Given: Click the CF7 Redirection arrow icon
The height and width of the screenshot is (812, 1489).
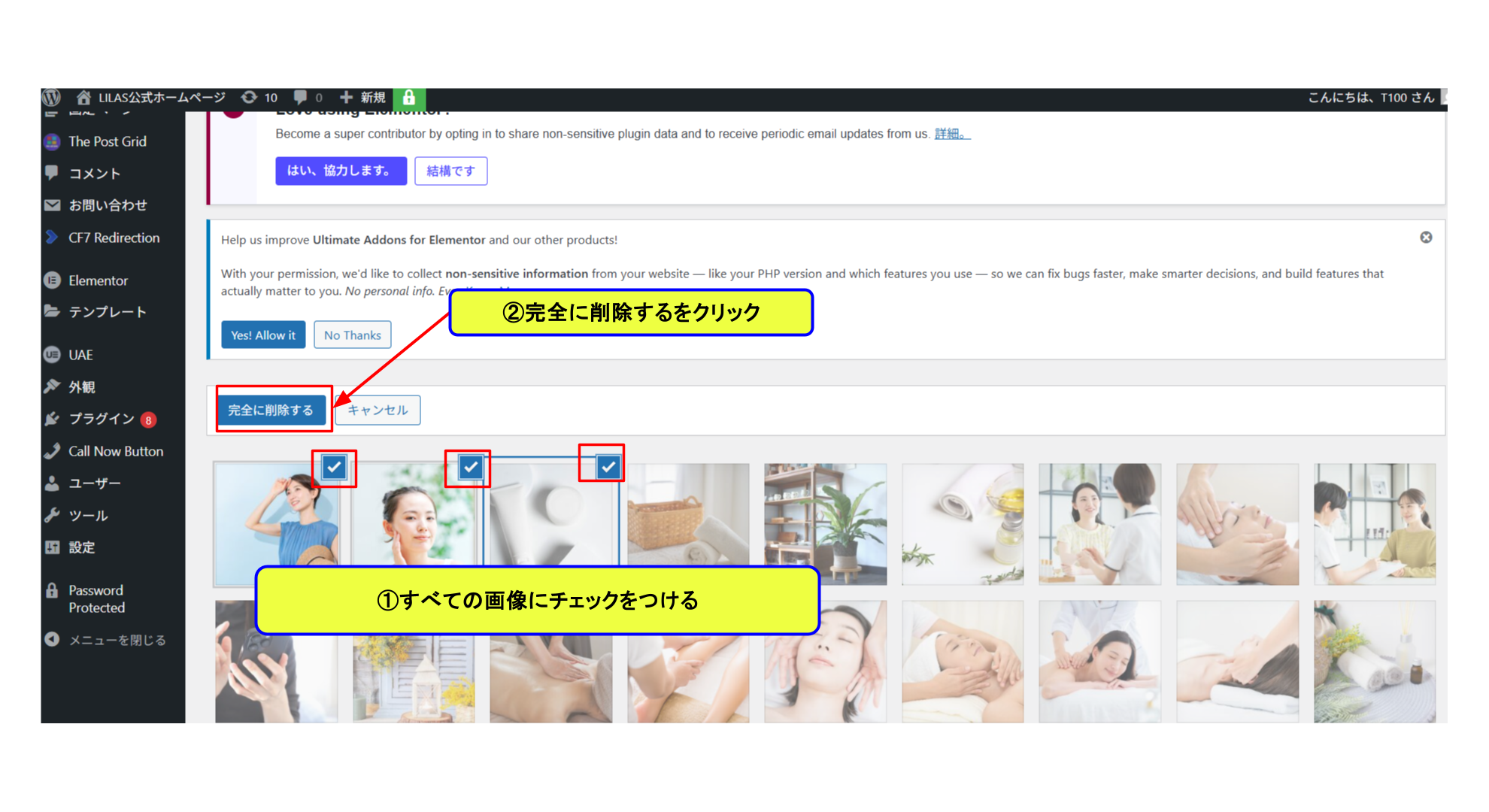Looking at the screenshot, I should [52, 238].
